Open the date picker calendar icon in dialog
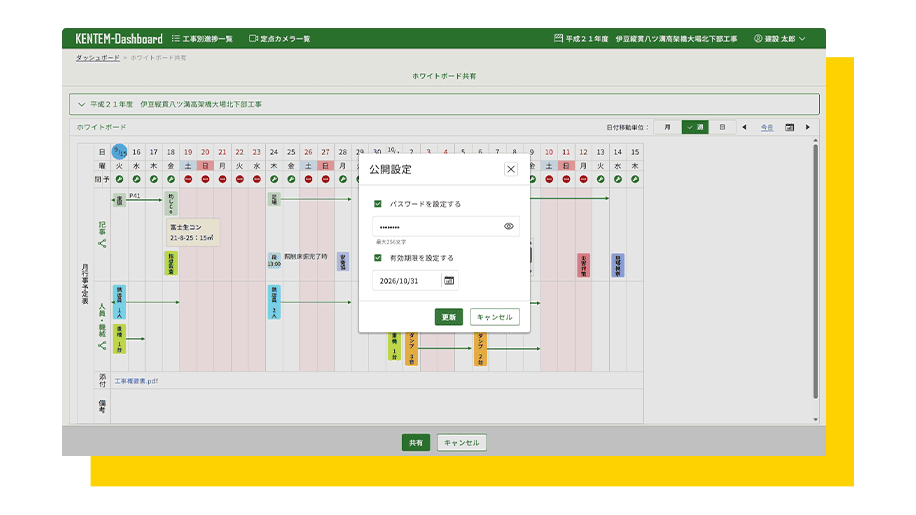Viewport: 916px width, 515px height. click(x=449, y=281)
